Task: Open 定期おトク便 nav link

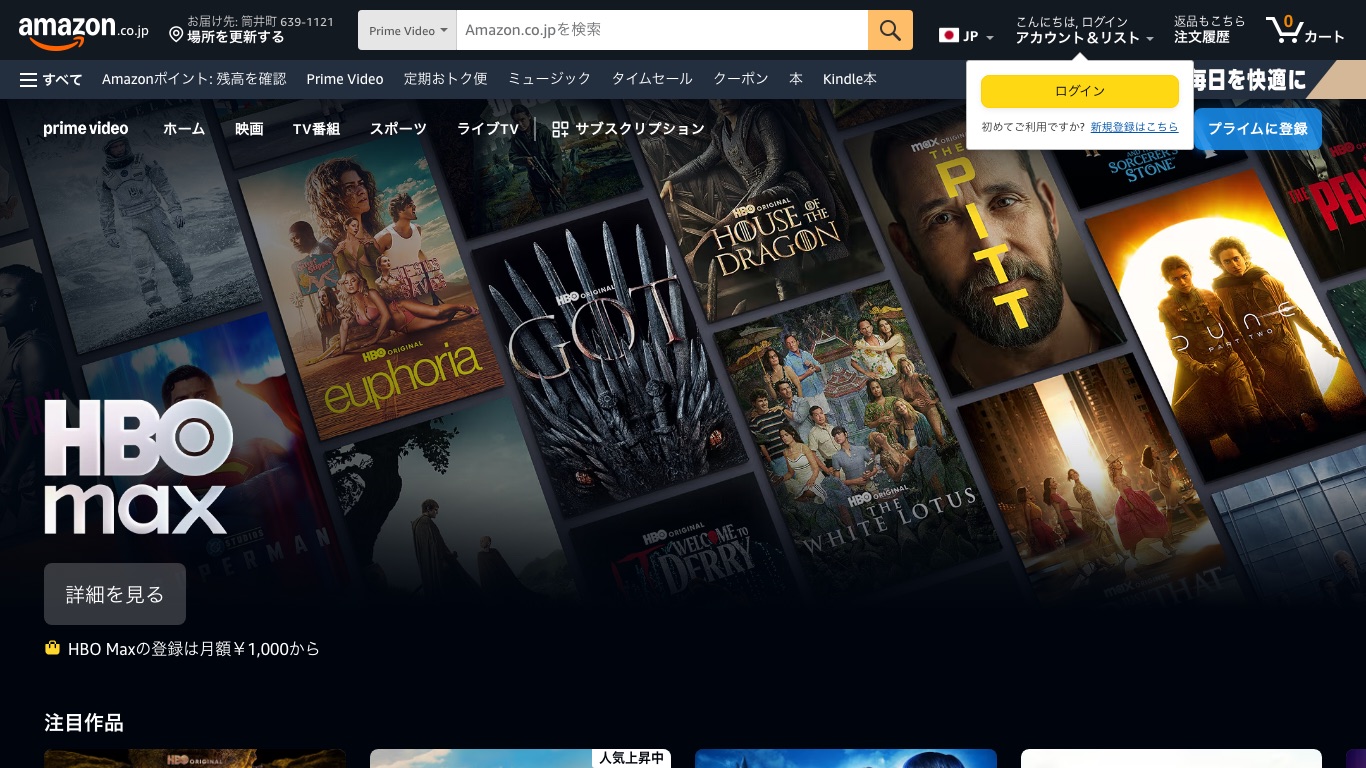Action: 445,79
